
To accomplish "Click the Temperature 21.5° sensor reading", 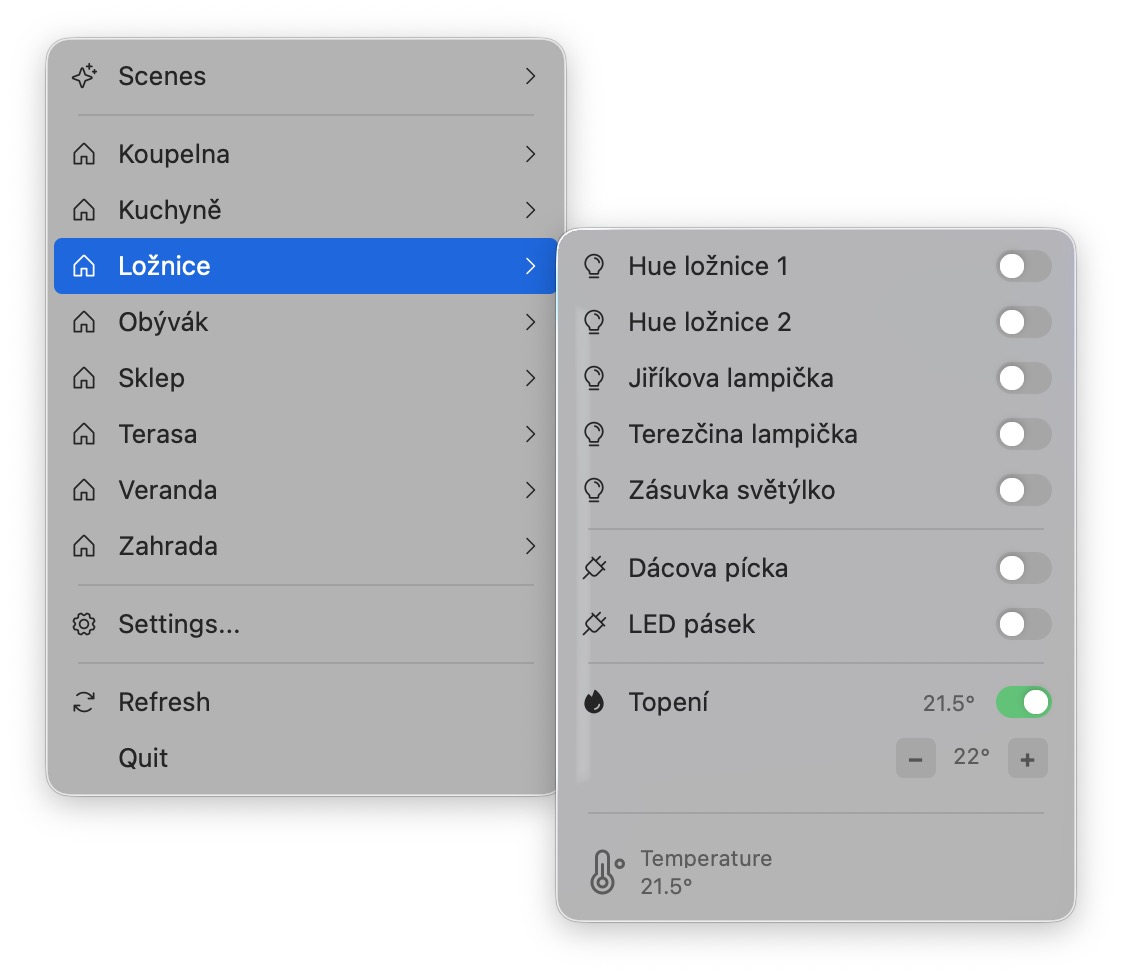I will pos(706,871).
